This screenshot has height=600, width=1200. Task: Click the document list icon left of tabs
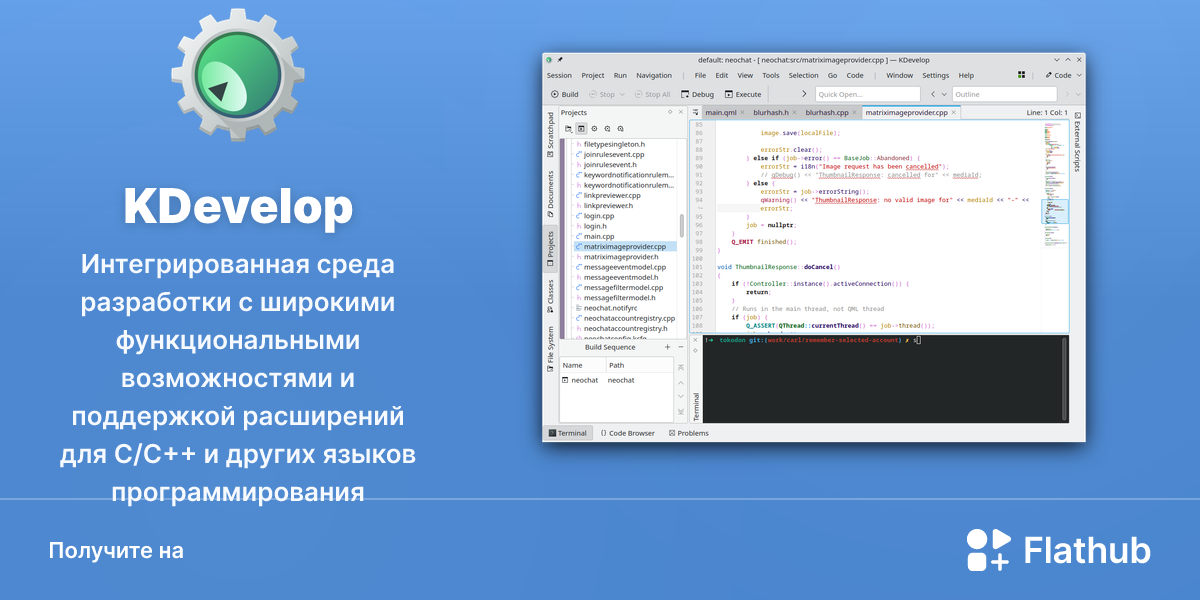point(696,113)
